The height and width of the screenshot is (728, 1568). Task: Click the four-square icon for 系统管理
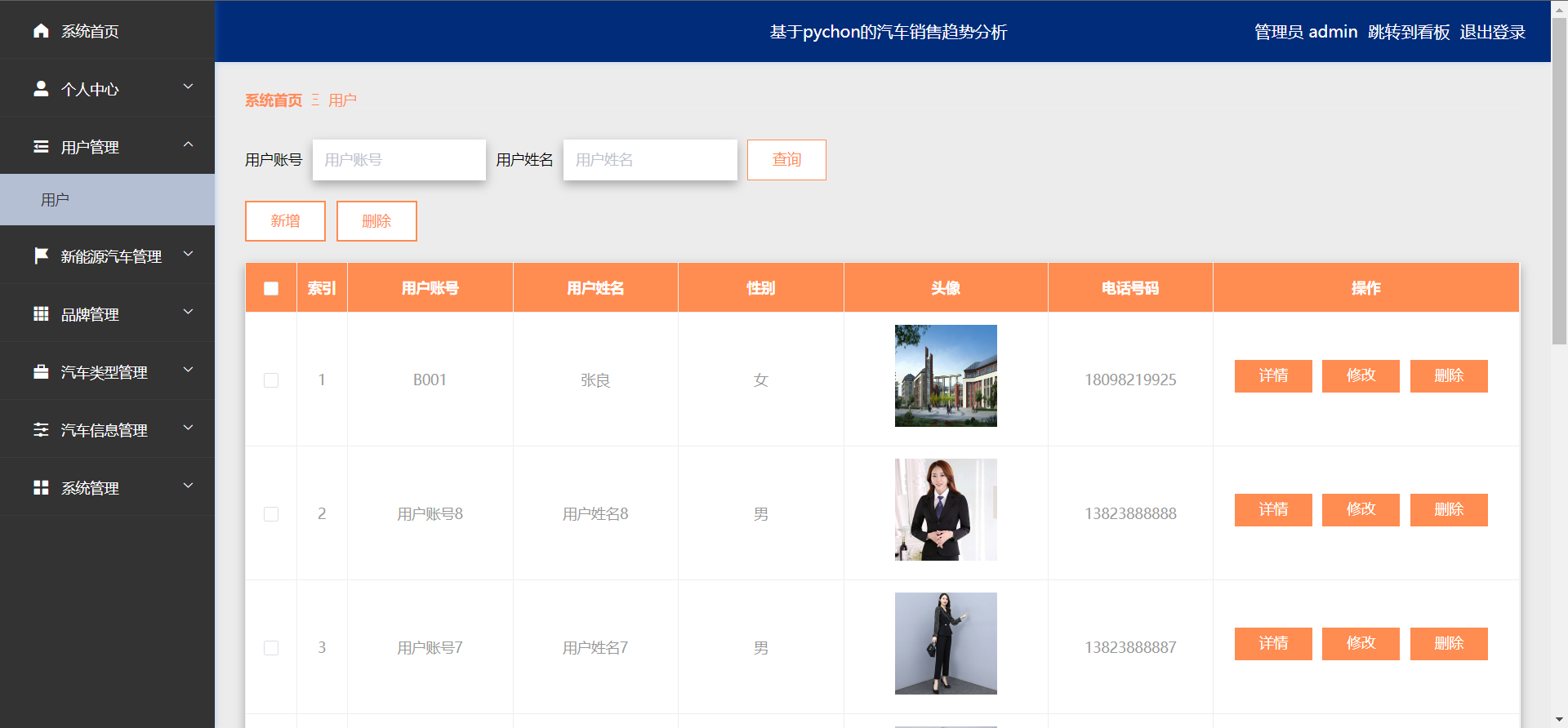[x=41, y=487]
